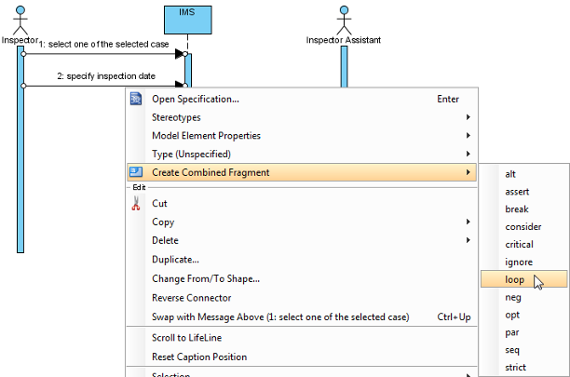Image resolution: width=570 pixels, height=377 pixels.
Task: Pick the opt fragment type
Action: click(x=524, y=315)
